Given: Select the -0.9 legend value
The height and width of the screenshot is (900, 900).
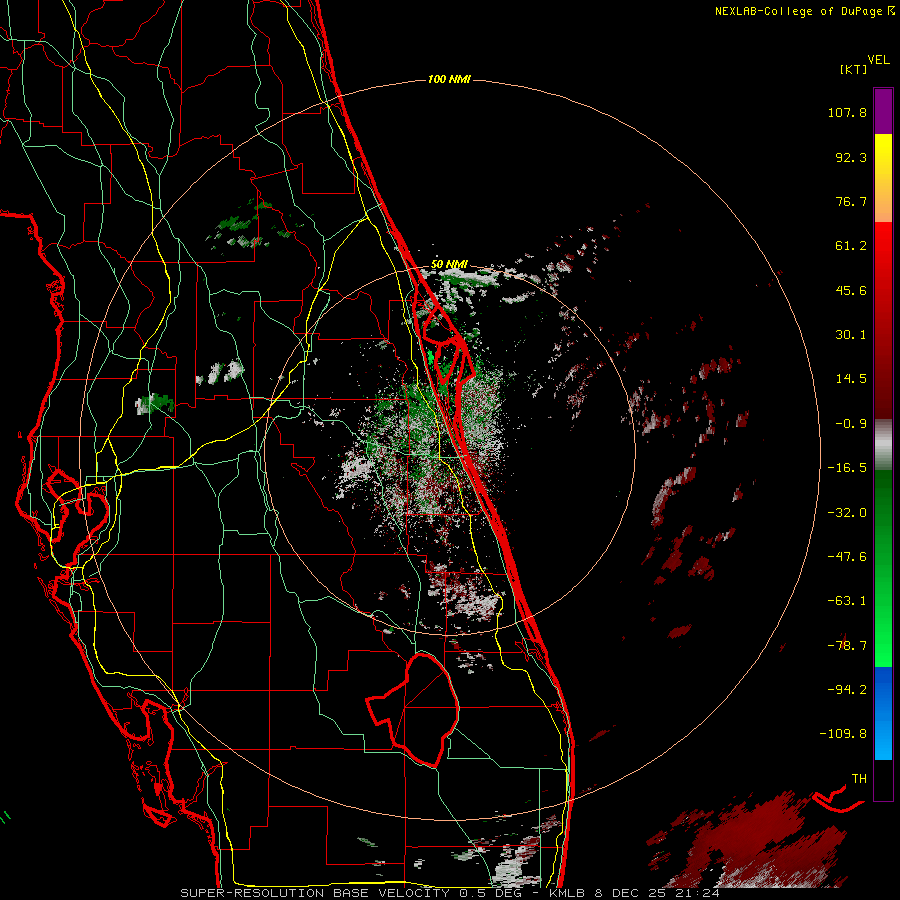Looking at the screenshot, I should 851,424.
